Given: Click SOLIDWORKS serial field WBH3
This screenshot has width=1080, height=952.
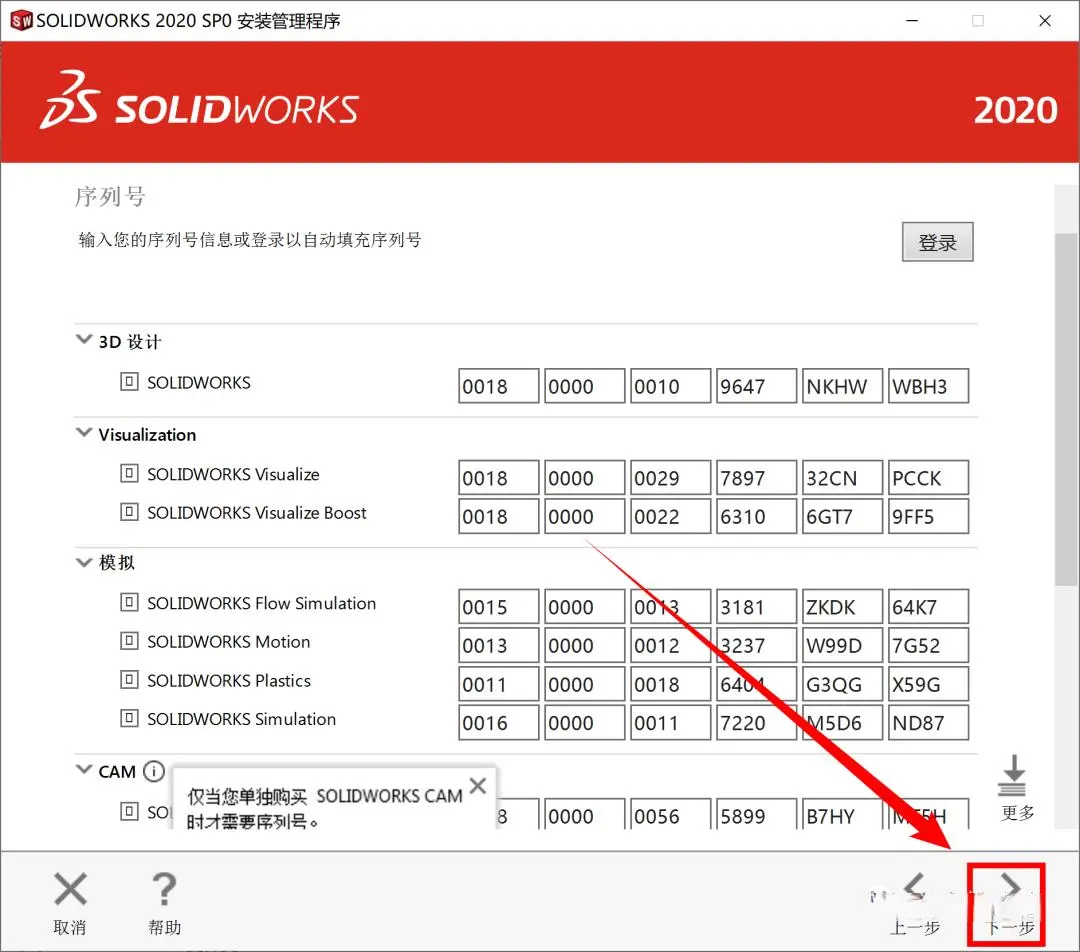Looking at the screenshot, I should [928, 386].
